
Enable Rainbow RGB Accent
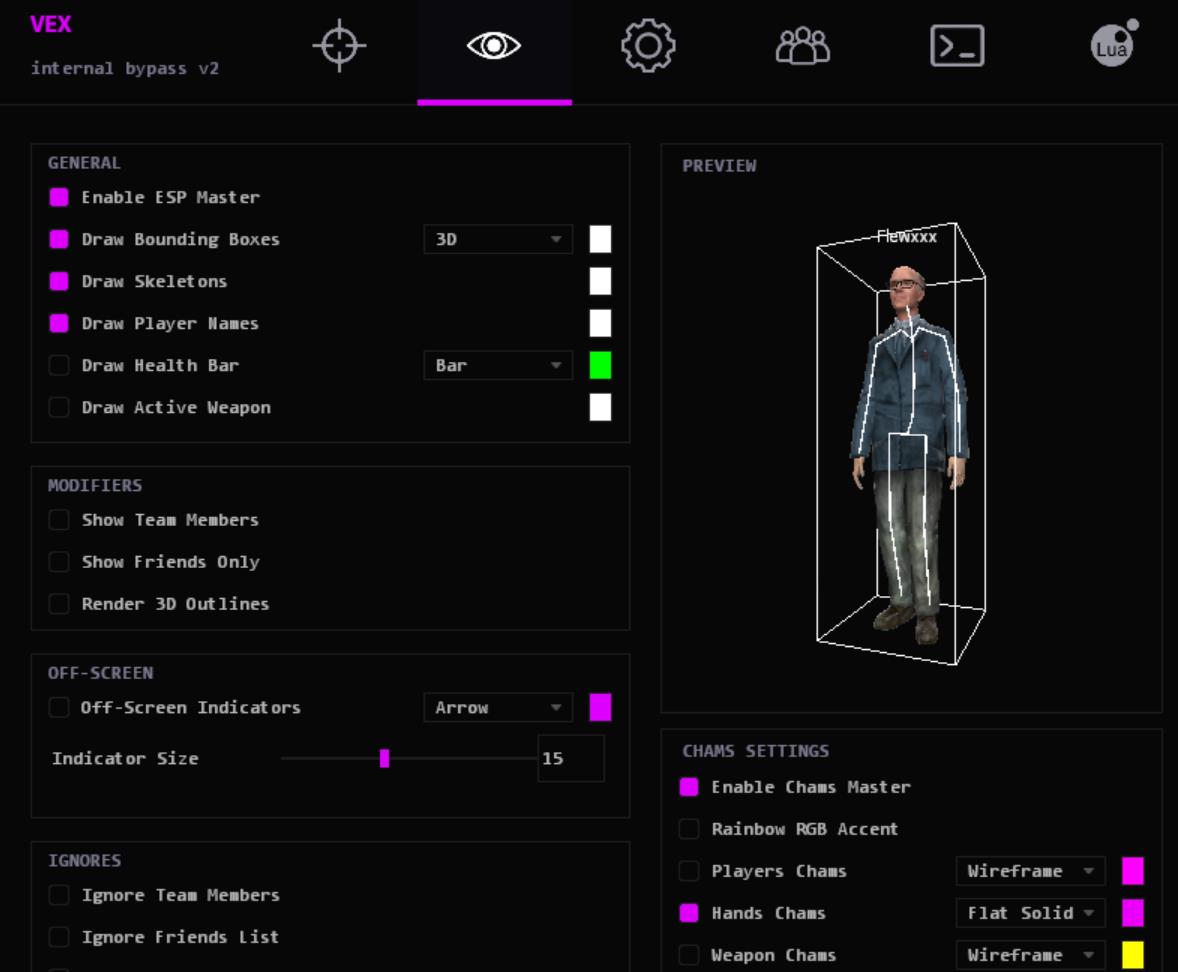(x=688, y=829)
